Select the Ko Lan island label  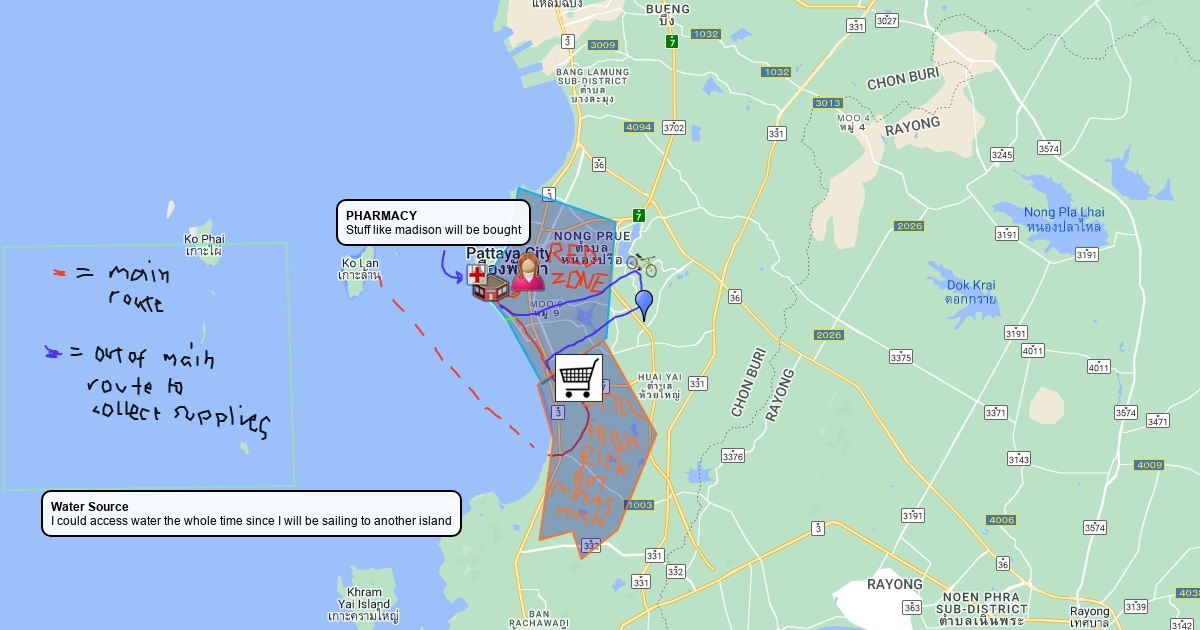(x=360, y=268)
